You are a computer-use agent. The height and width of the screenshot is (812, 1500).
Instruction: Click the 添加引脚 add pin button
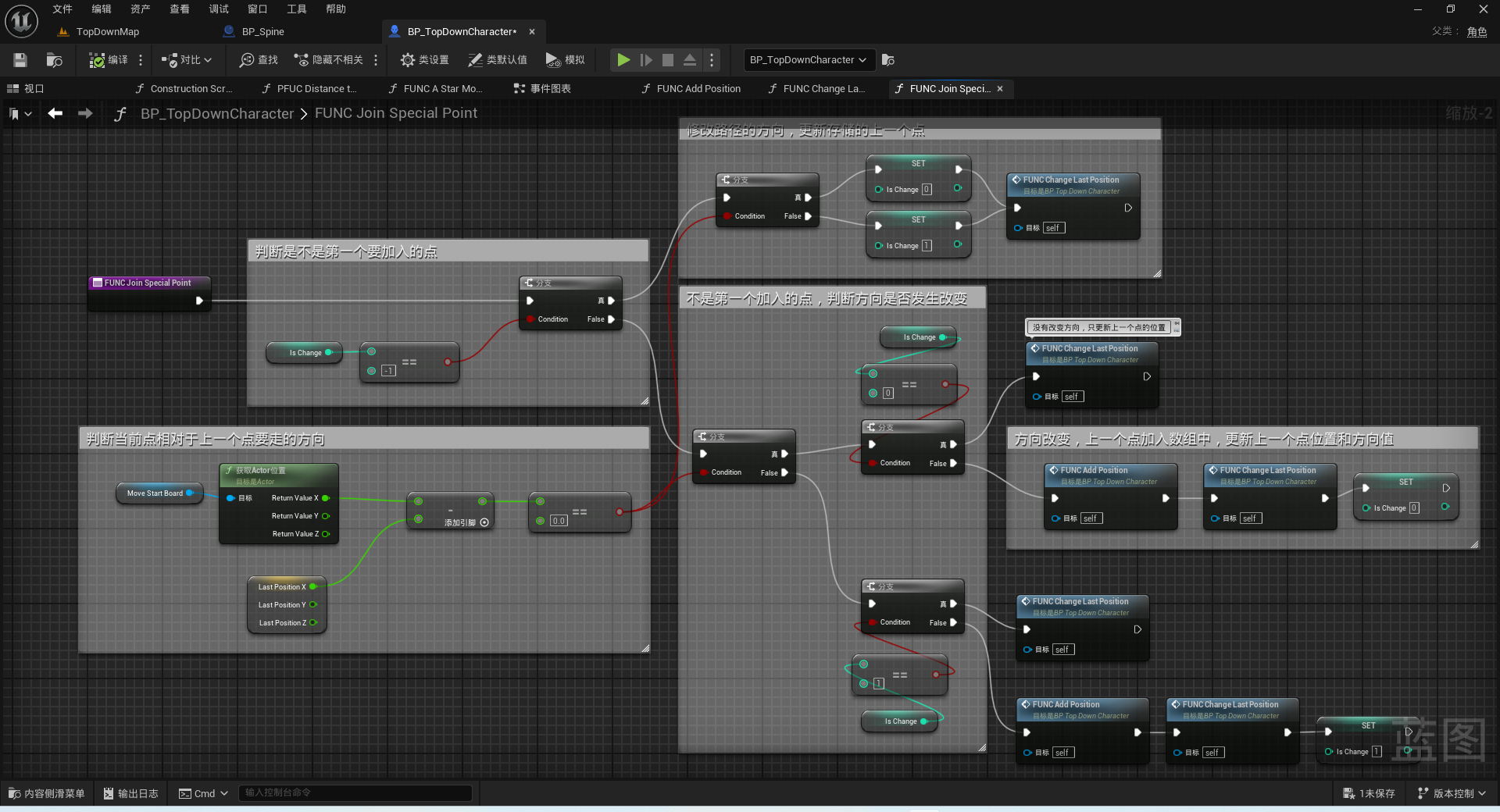pos(466,522)
